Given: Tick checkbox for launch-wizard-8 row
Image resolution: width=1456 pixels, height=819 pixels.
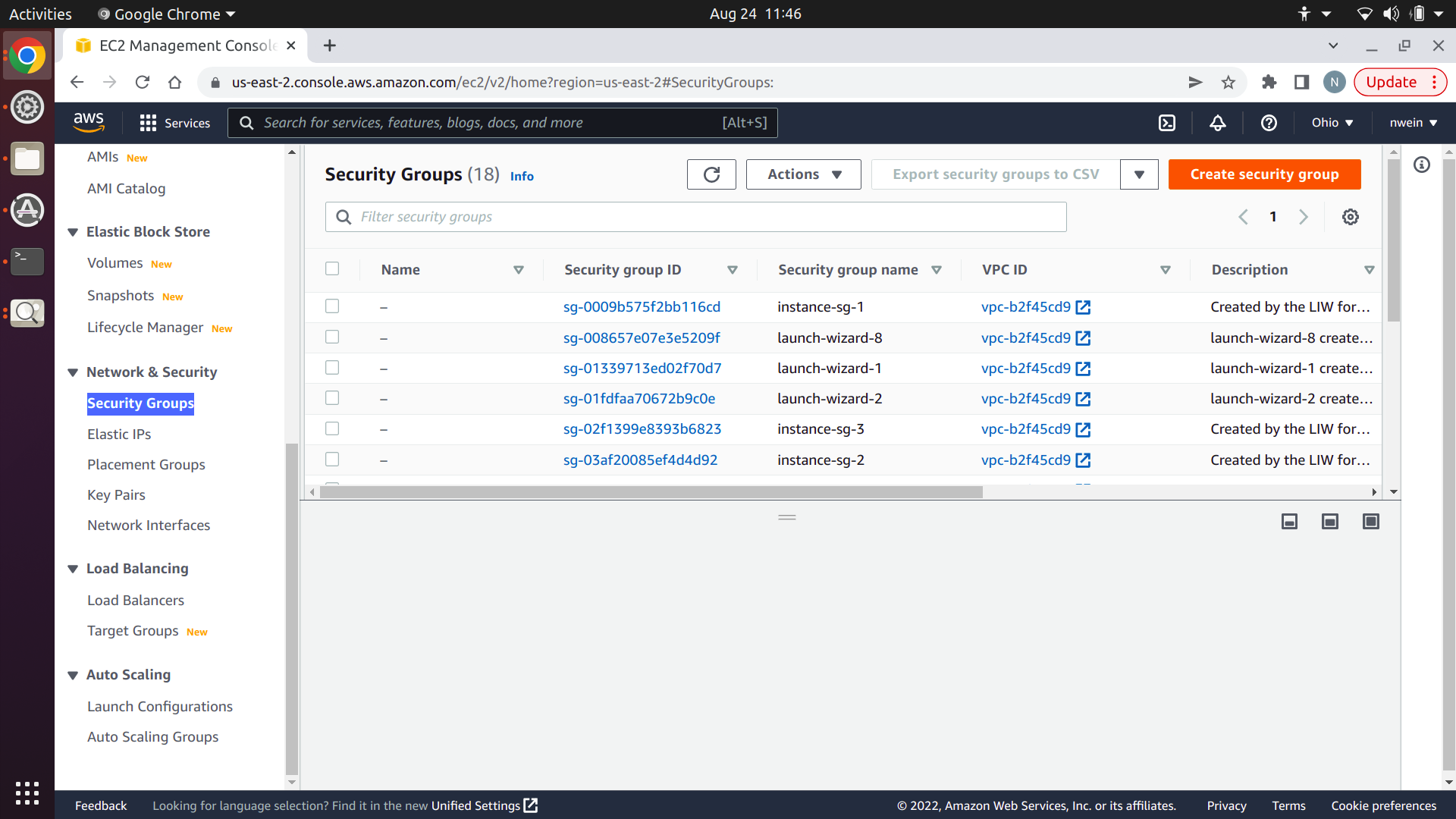Looking at the screenshot, I should (332, 337).
